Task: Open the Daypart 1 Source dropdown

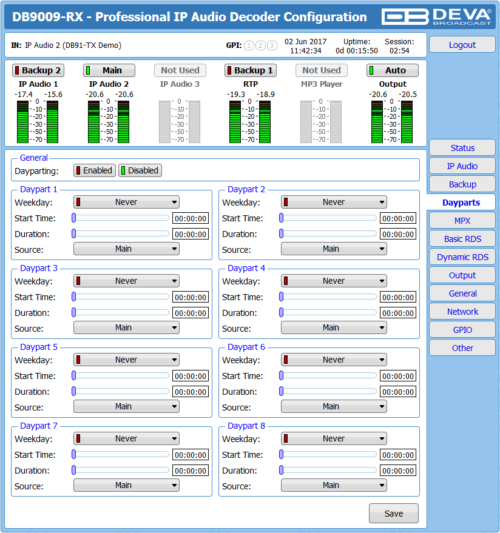Action: tap(126, 249)
